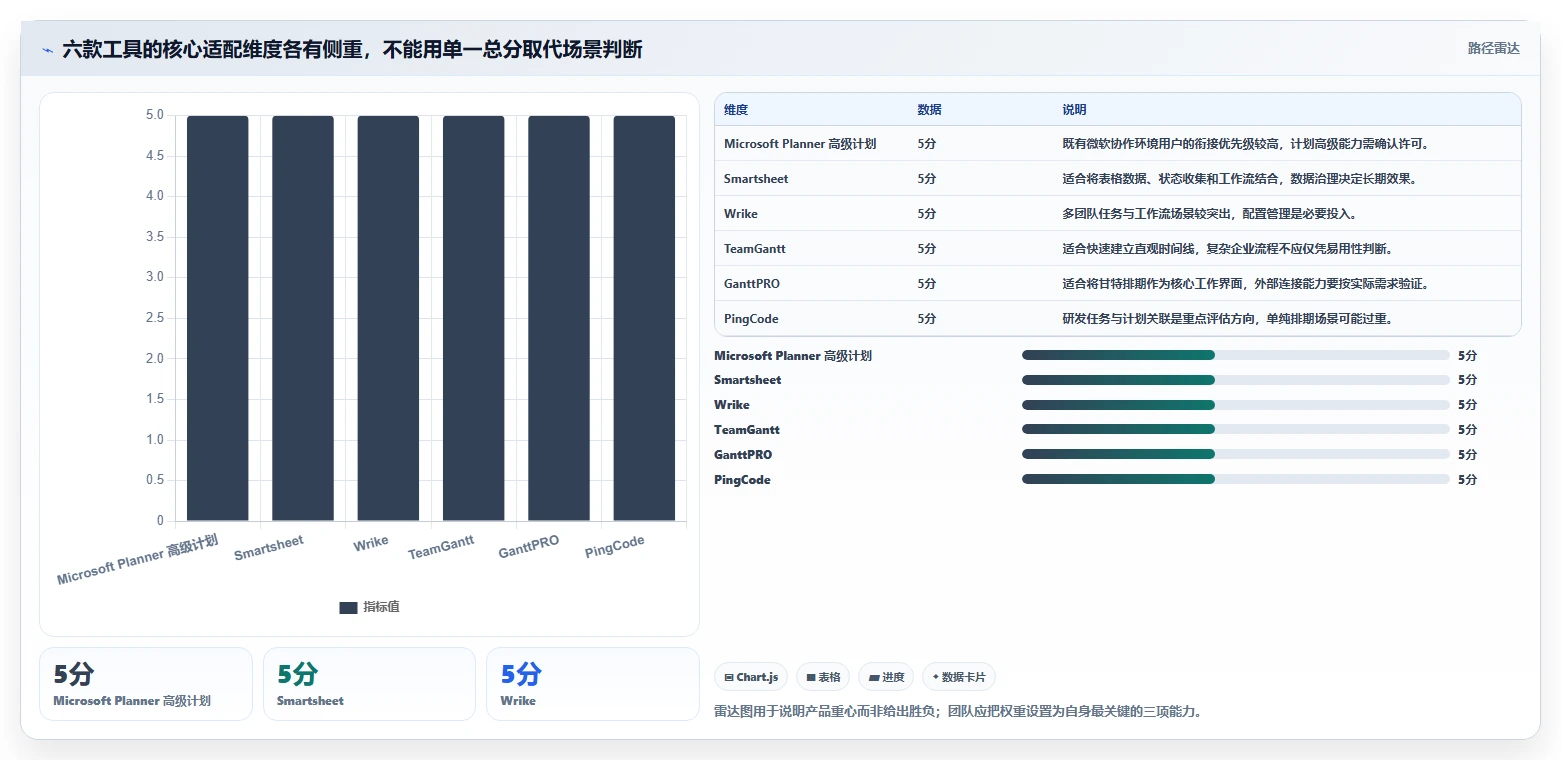Click the Smartsheet 5分 card

tap(369, 684)
